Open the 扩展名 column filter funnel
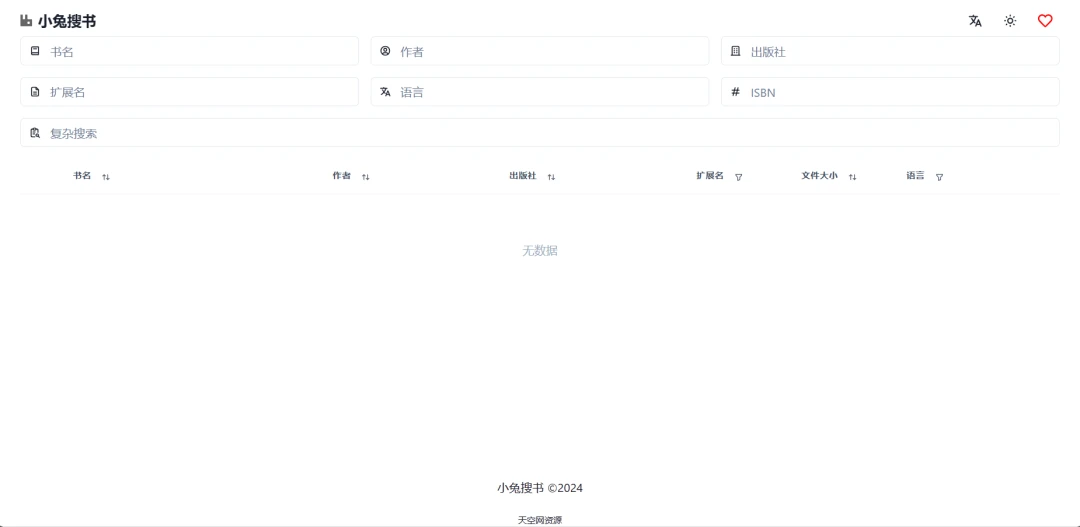Viewport: 1080px width, 527px height. tap(738, 177)
